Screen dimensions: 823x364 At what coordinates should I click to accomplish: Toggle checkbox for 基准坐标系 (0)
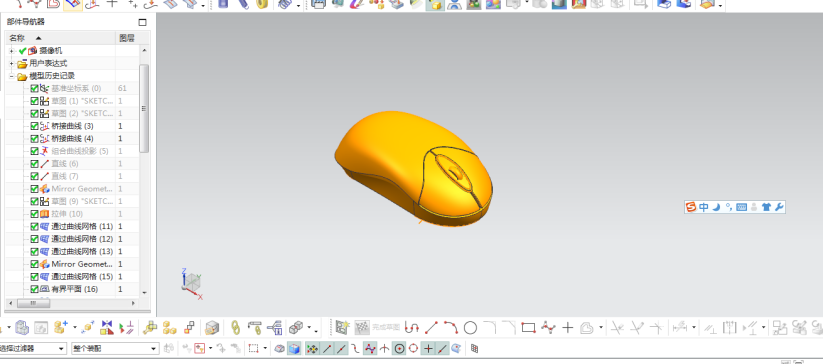pyautogui.click(x=35, y=88)
